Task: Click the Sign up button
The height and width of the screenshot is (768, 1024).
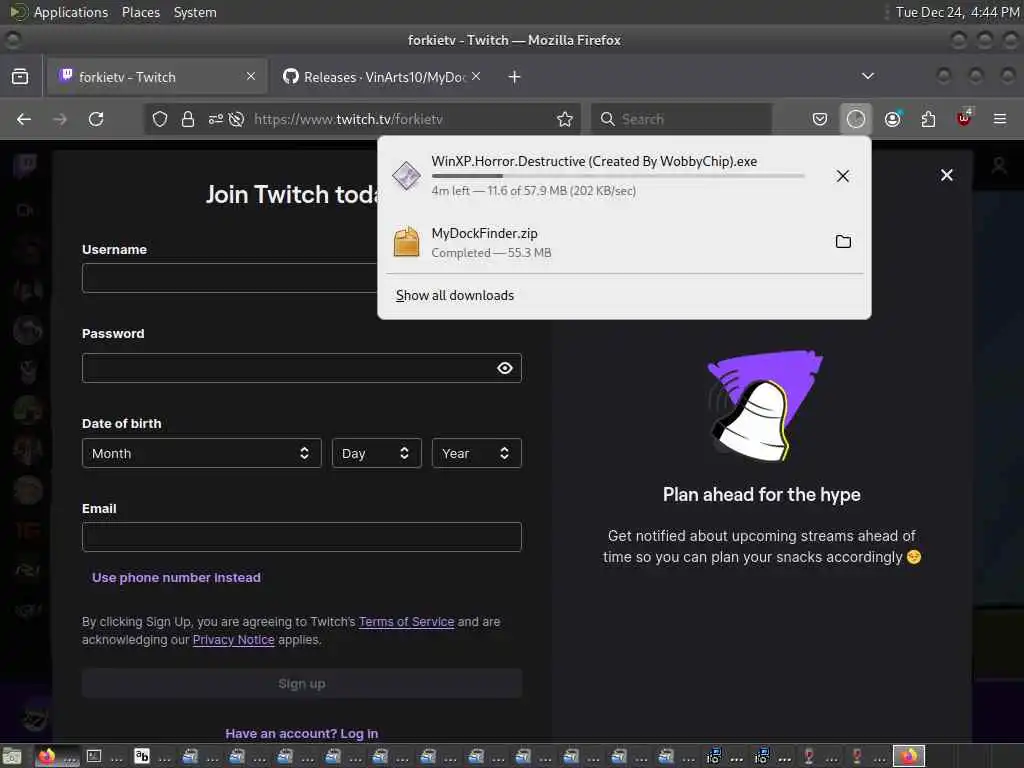Action: click(302, 684)
